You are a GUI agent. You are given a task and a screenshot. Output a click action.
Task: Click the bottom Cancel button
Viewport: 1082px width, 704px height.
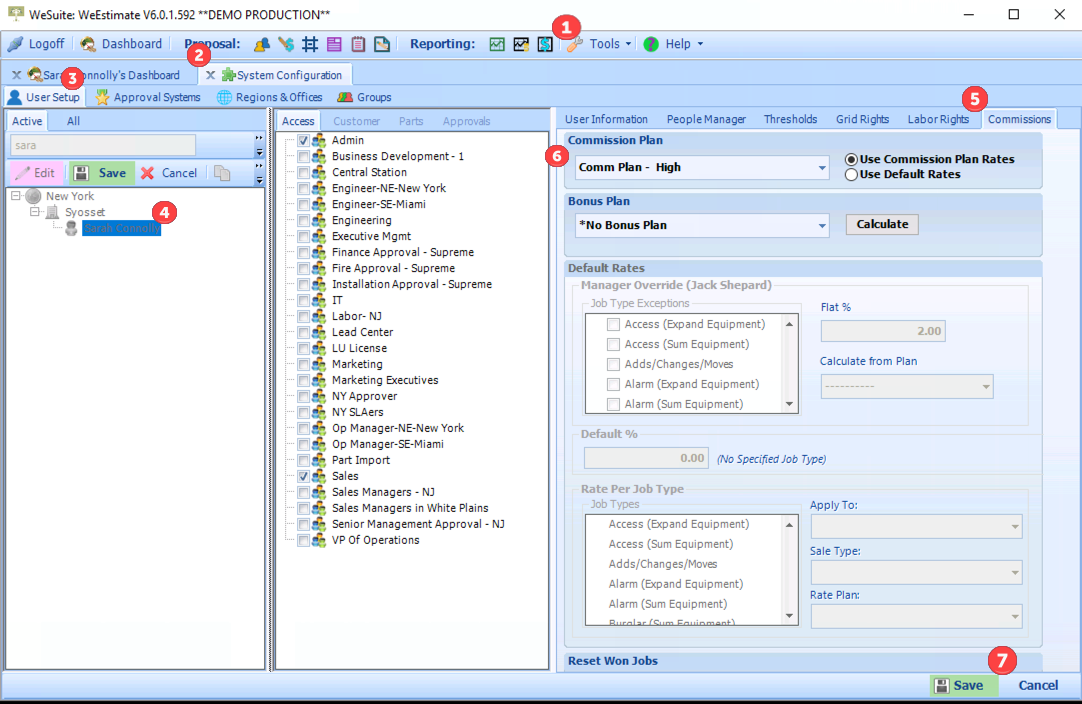click(x=1038, y=685)
